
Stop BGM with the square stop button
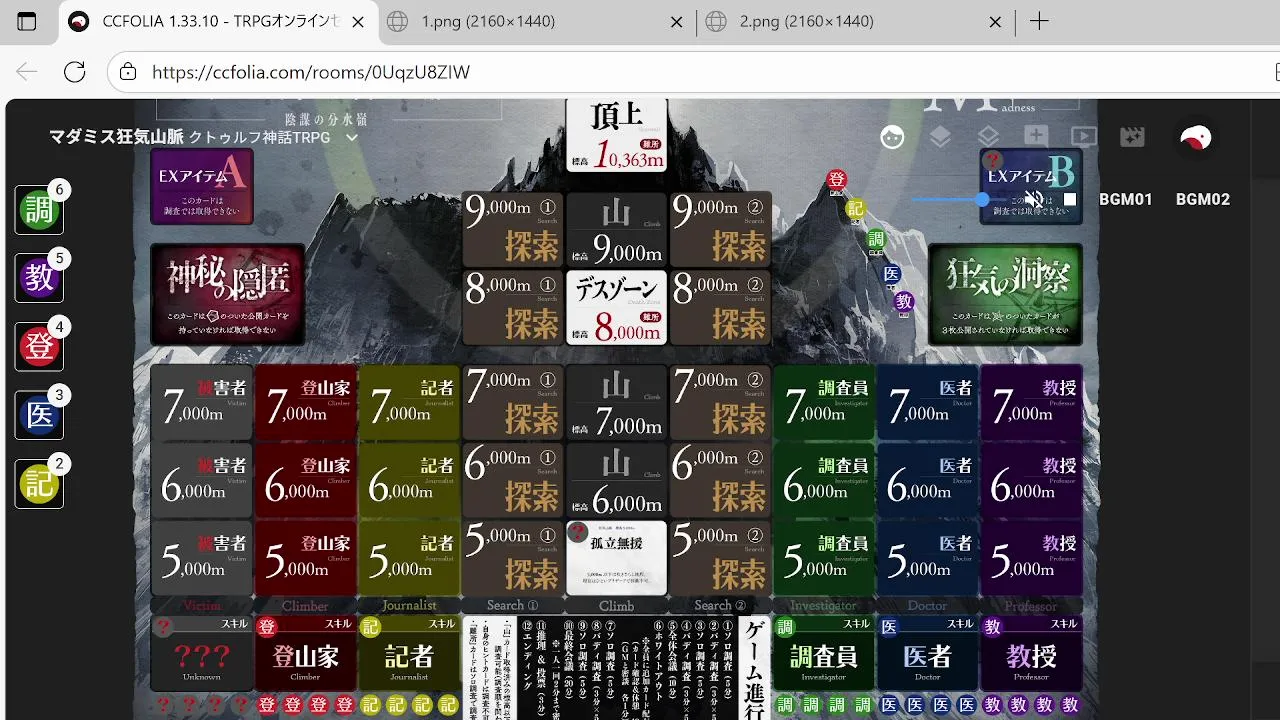click(x=1070, y=199)
